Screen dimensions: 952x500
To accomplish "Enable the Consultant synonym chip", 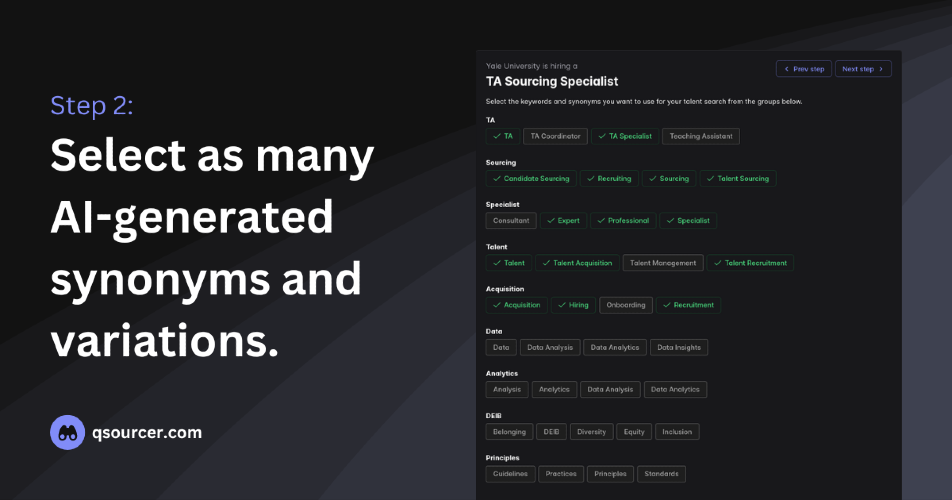I will [x=511, y=221].
